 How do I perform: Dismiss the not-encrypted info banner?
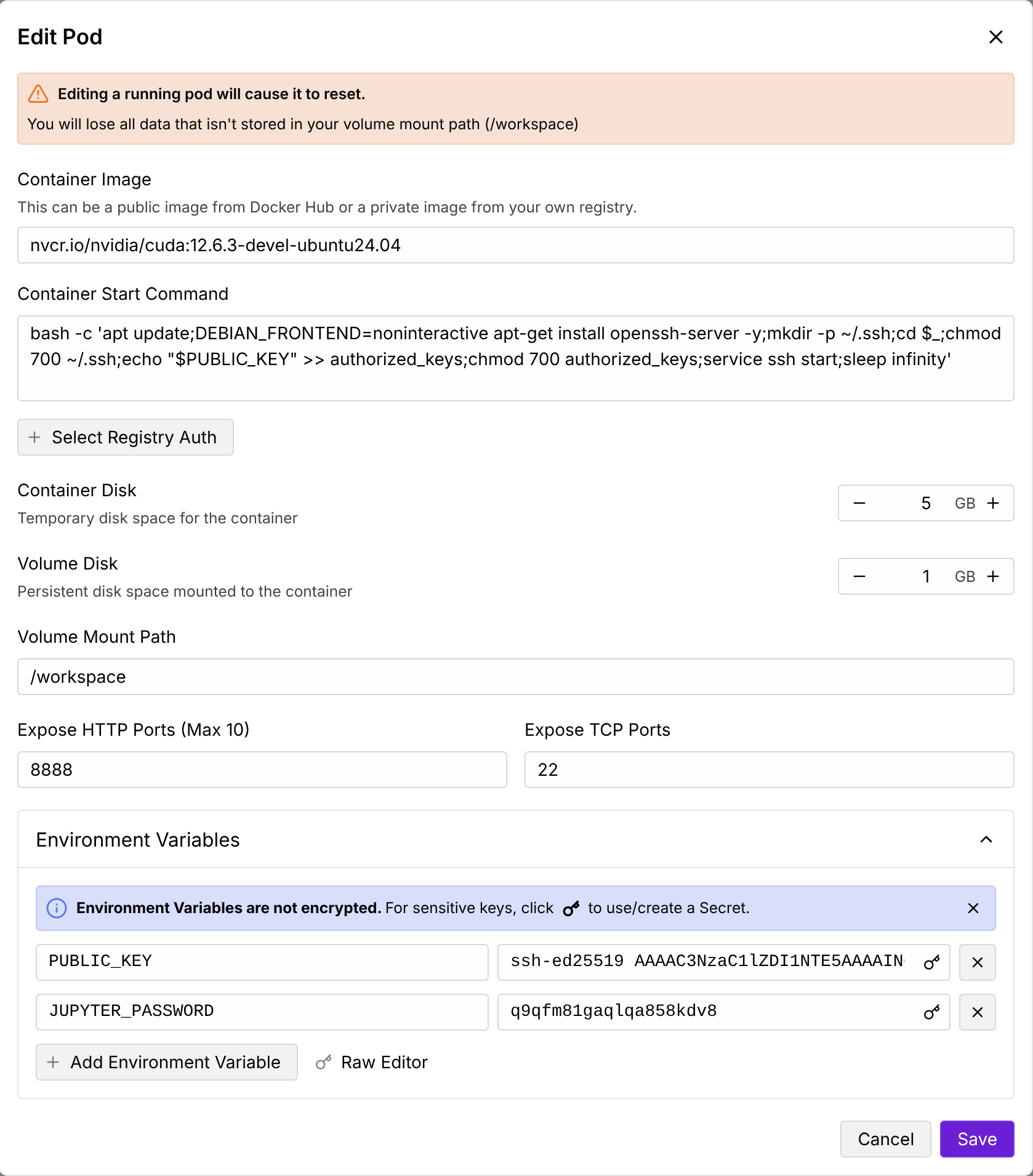click(973, 908)
